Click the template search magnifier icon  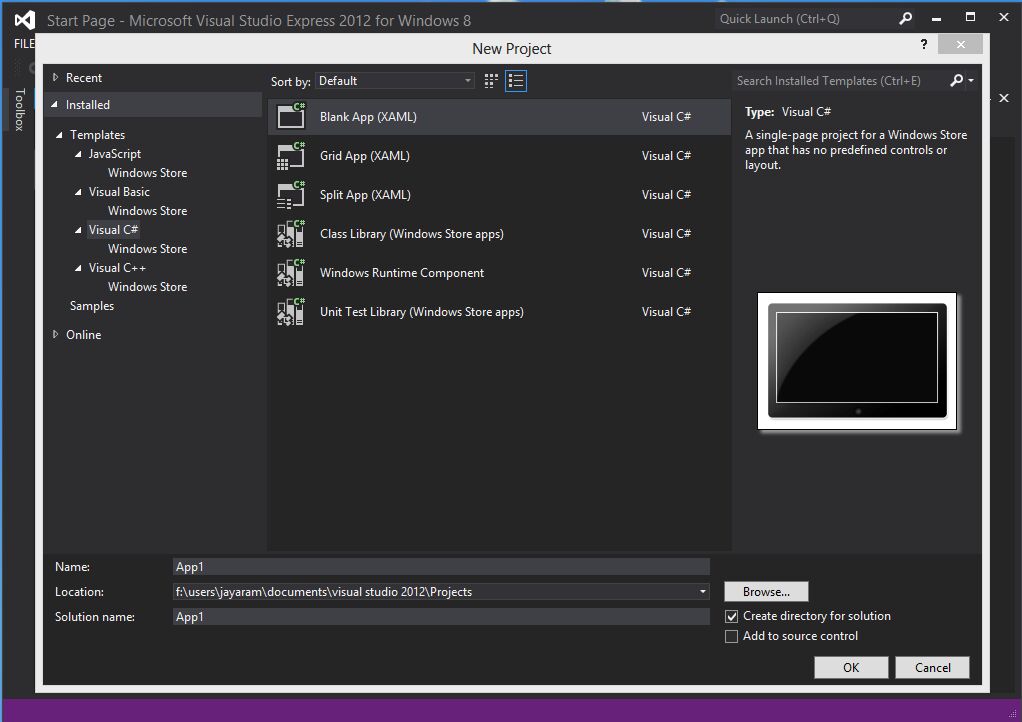click(956, 80)
